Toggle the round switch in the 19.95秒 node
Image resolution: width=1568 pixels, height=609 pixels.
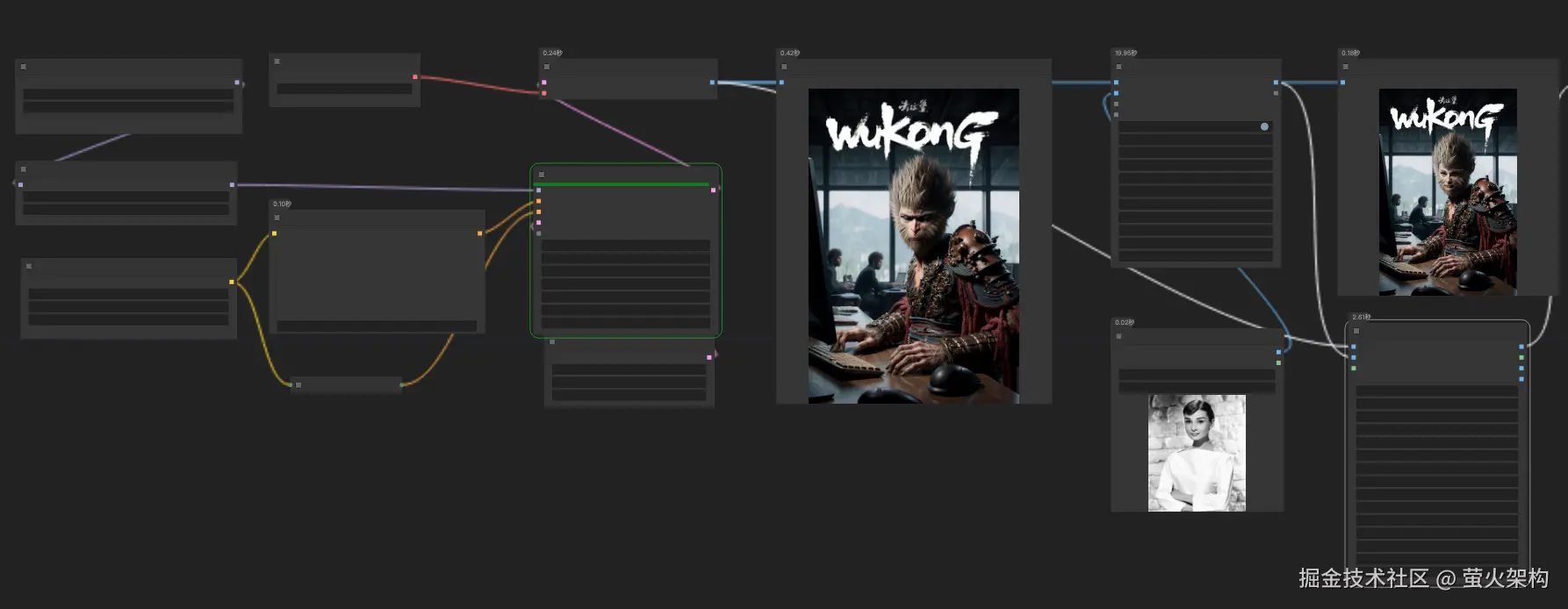1264,126
